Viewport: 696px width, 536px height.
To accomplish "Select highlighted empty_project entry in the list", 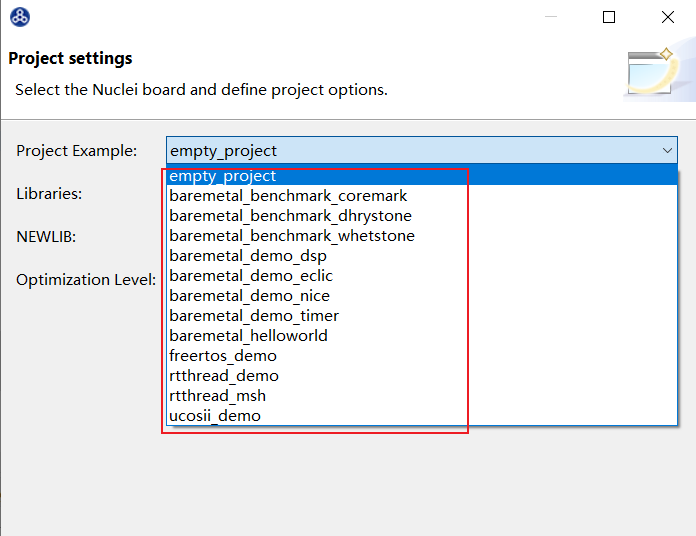I will [x=223, y=176].
